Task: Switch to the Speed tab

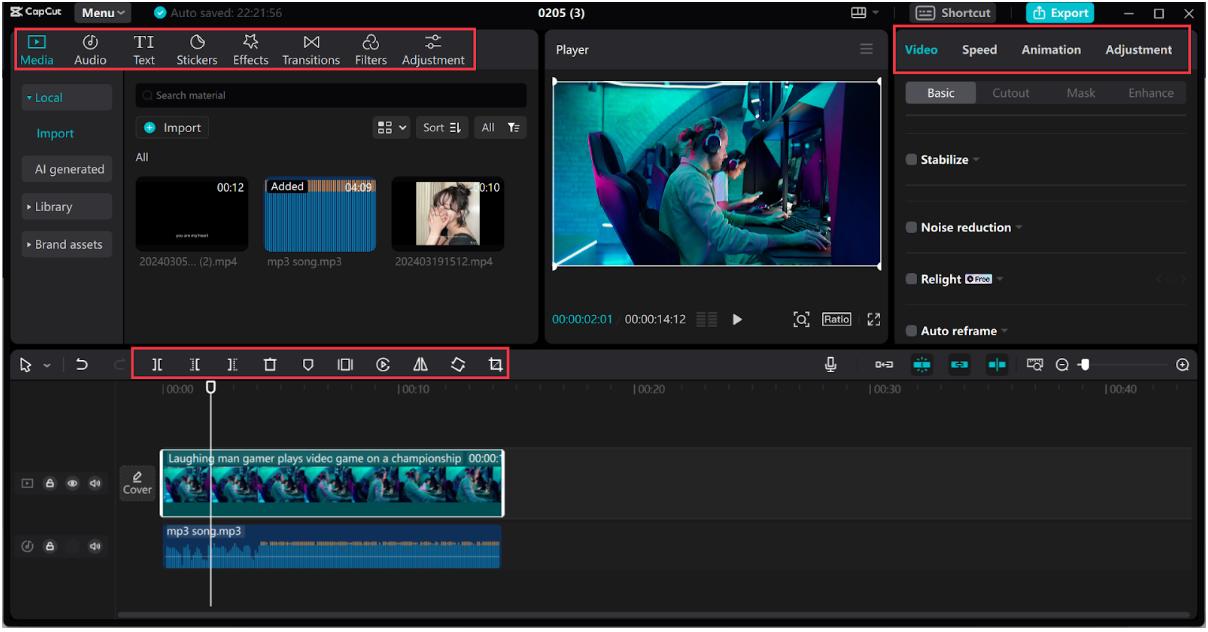Action: (979, 50)
